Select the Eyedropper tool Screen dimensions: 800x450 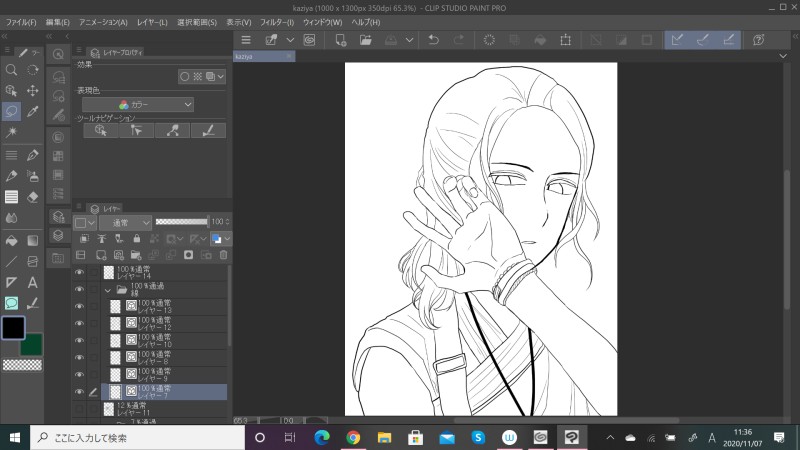coord(33,111)
